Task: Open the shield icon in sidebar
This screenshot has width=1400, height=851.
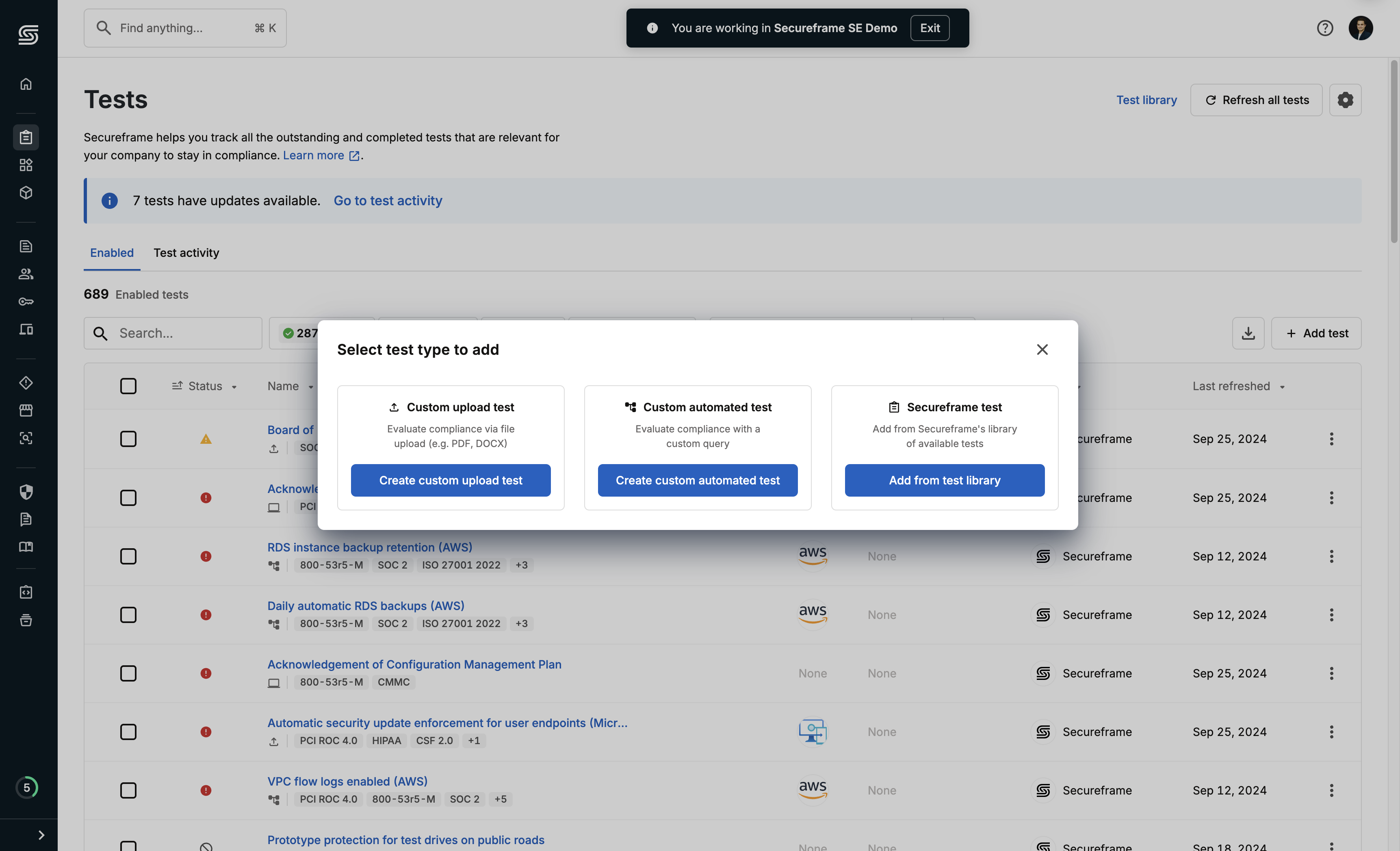Action: (x=26, y=492)
